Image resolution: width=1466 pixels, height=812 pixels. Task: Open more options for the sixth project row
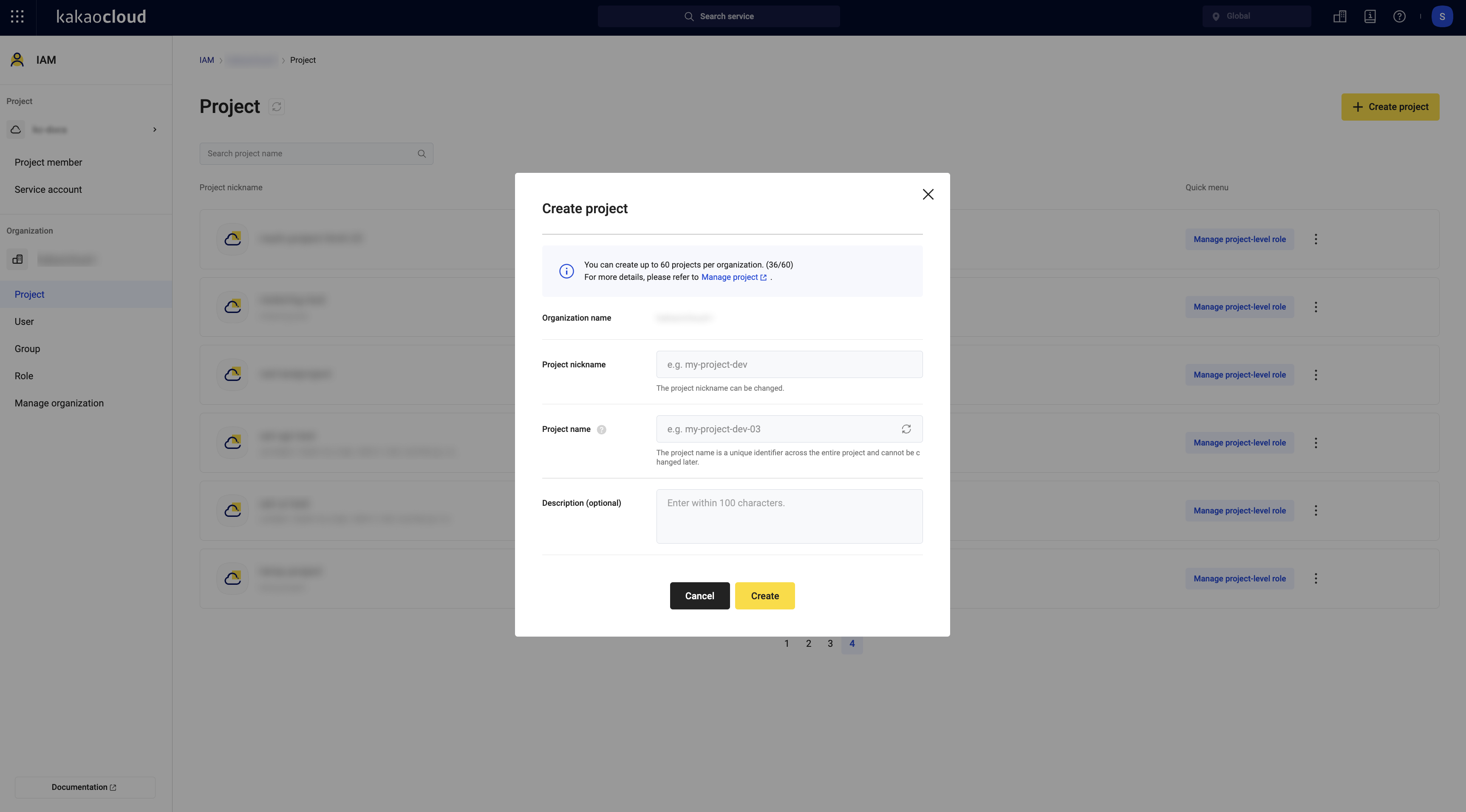pyautogui.click(x=1316, y=579)
